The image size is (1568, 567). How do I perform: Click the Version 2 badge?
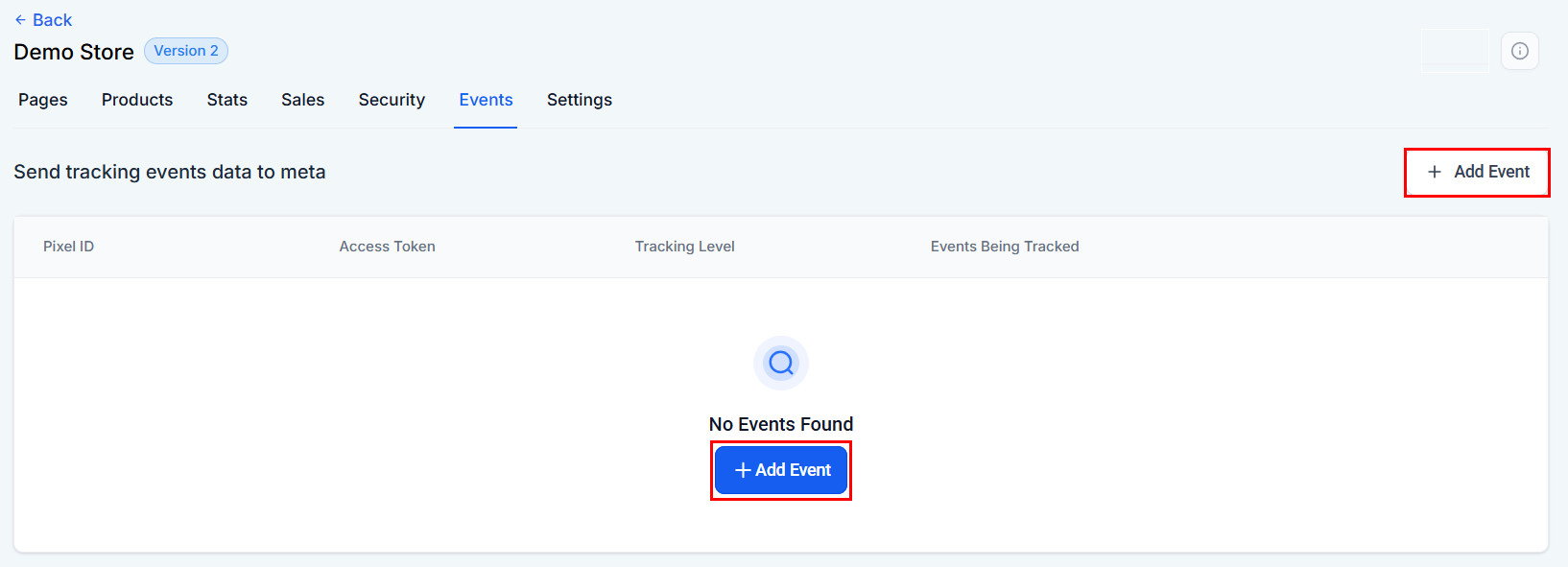[x=186, y=51]
